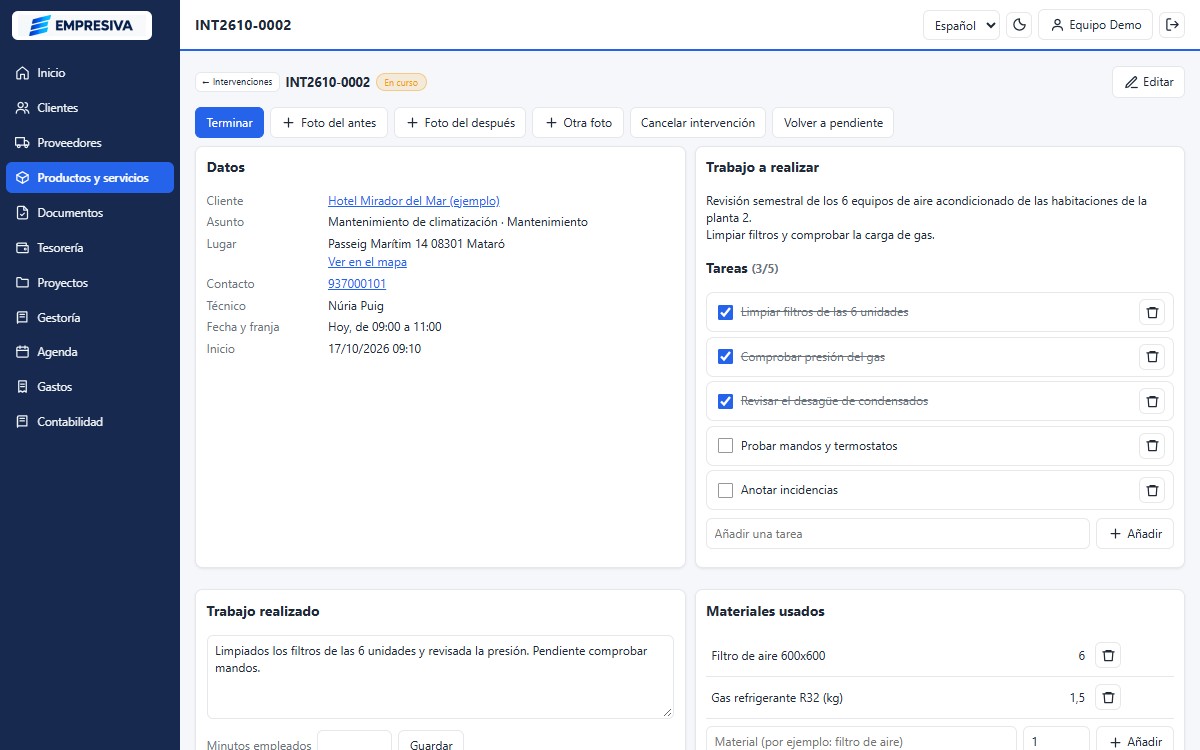
Task: Click the Editar button
Action: pyautogui.click(x=1148, y=82)
